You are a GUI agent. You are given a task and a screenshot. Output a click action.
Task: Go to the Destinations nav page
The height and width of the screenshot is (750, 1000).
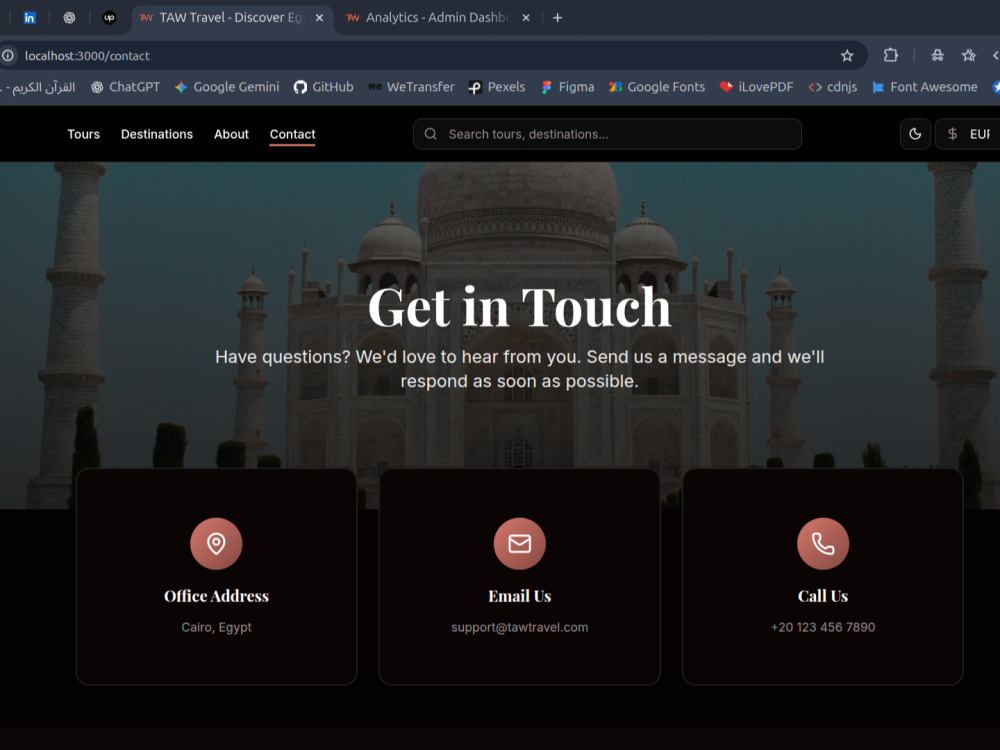tap(157, 134)
